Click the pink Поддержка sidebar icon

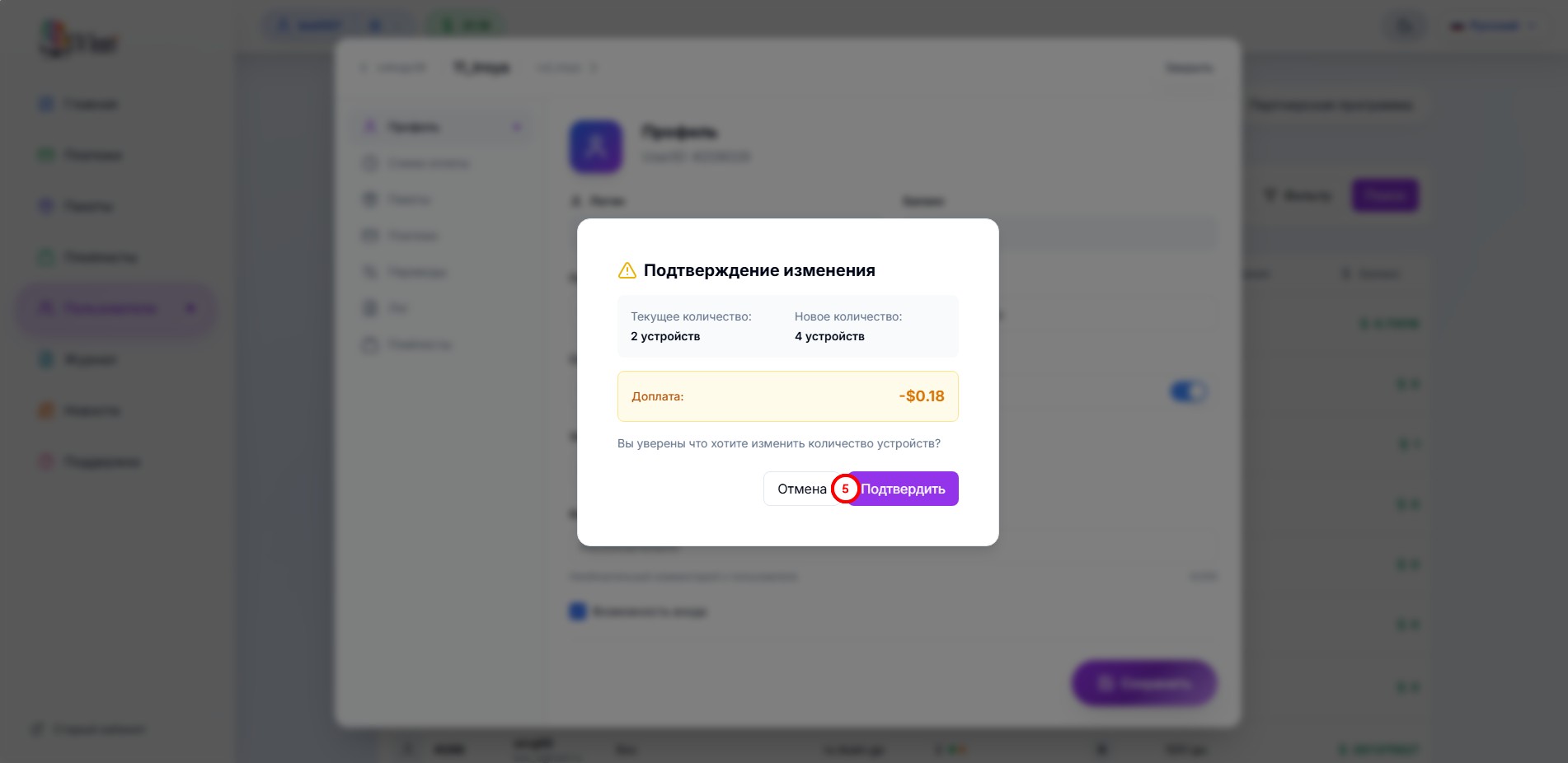(x=46, y=461)
